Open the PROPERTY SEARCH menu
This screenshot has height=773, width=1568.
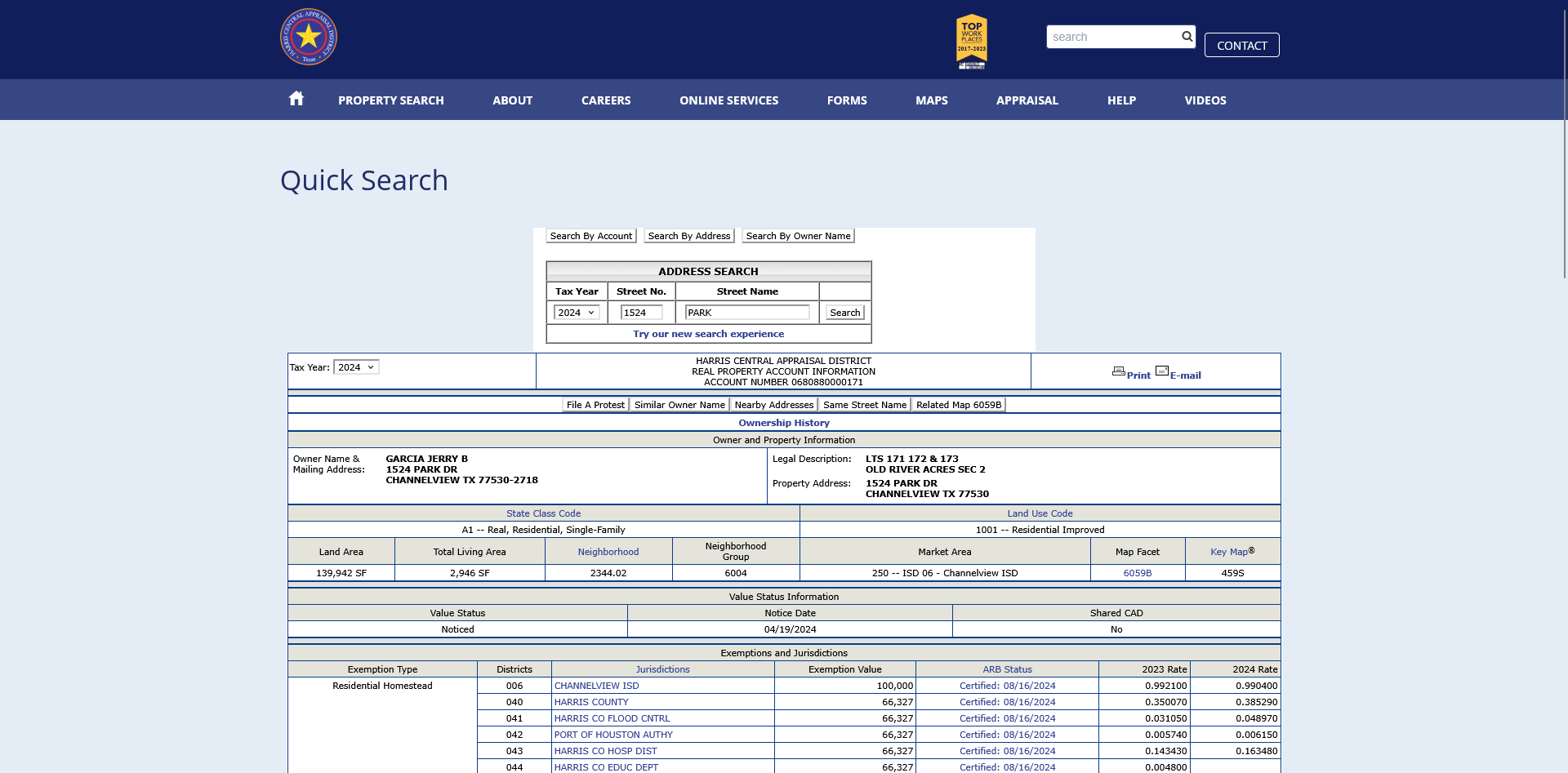(x=391, y=100)
